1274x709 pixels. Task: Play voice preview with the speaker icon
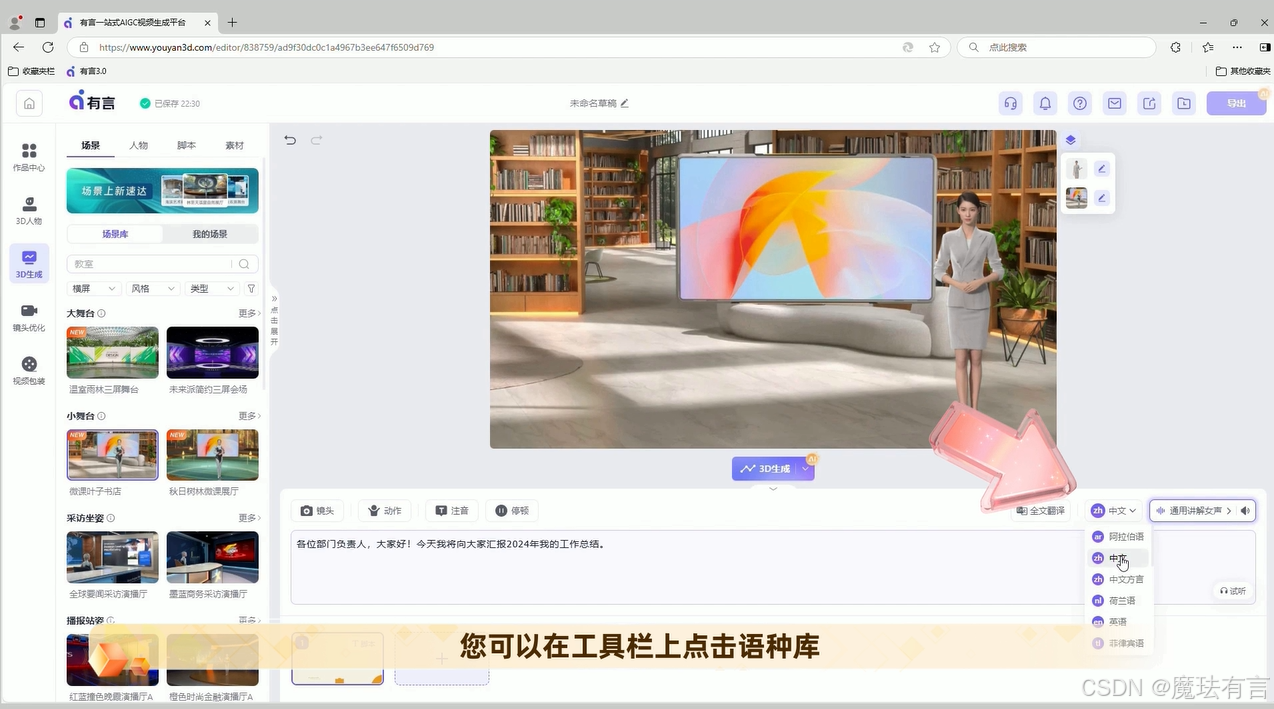click(1246, 511)
